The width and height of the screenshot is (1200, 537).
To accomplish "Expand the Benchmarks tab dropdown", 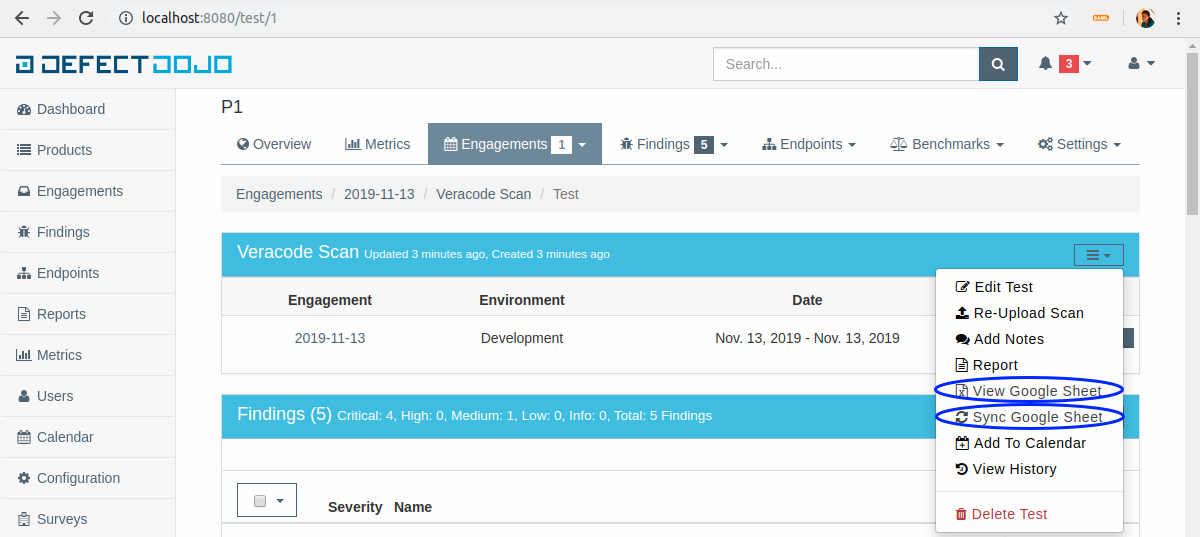I will click(946, 144).
